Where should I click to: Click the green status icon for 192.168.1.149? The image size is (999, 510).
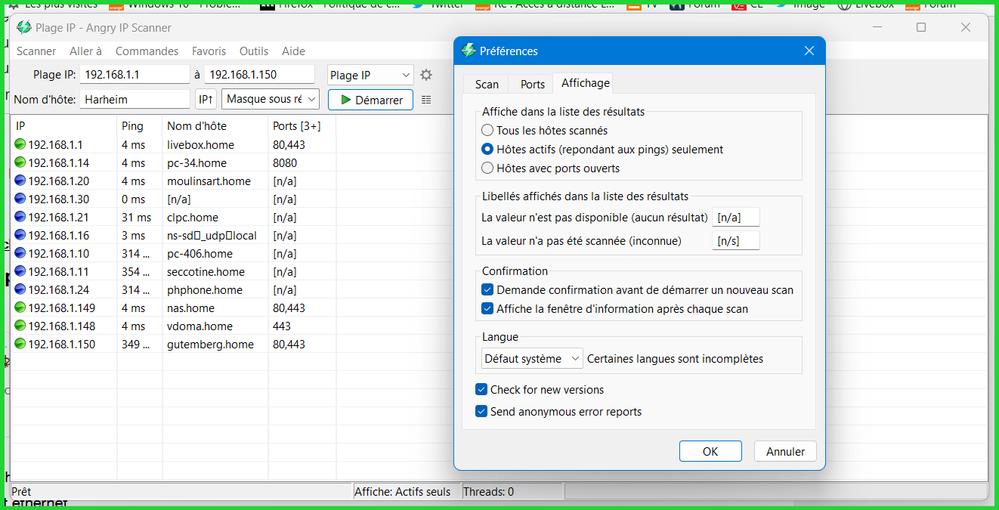tap(20, 308)
